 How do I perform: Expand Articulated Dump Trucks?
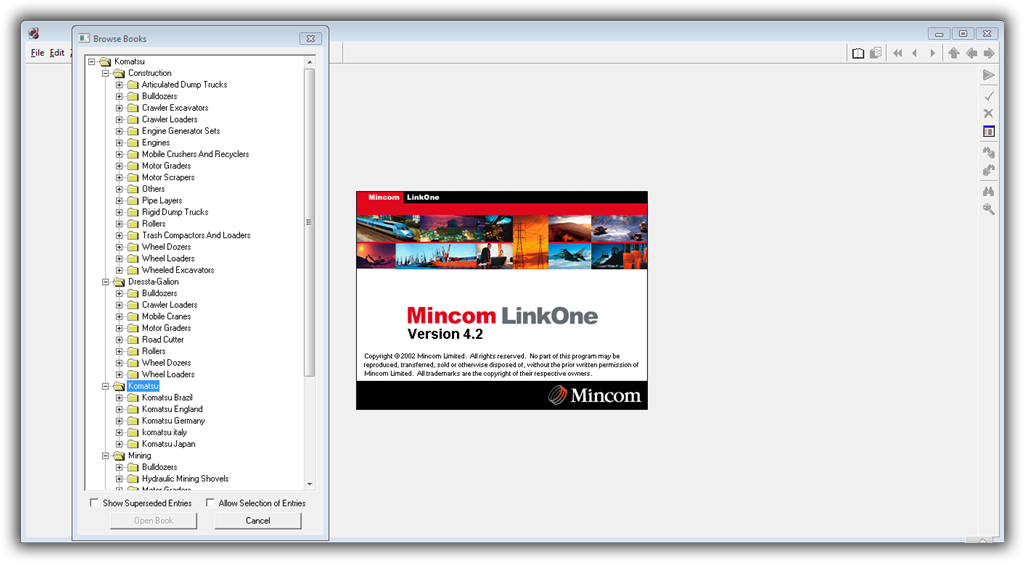pyautogui.click(x=119, y=85)
